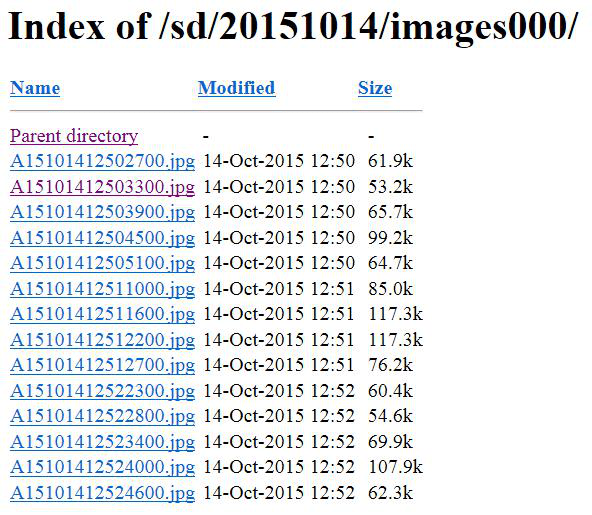
Task: Select size value 64.7k
Action: 390,263
